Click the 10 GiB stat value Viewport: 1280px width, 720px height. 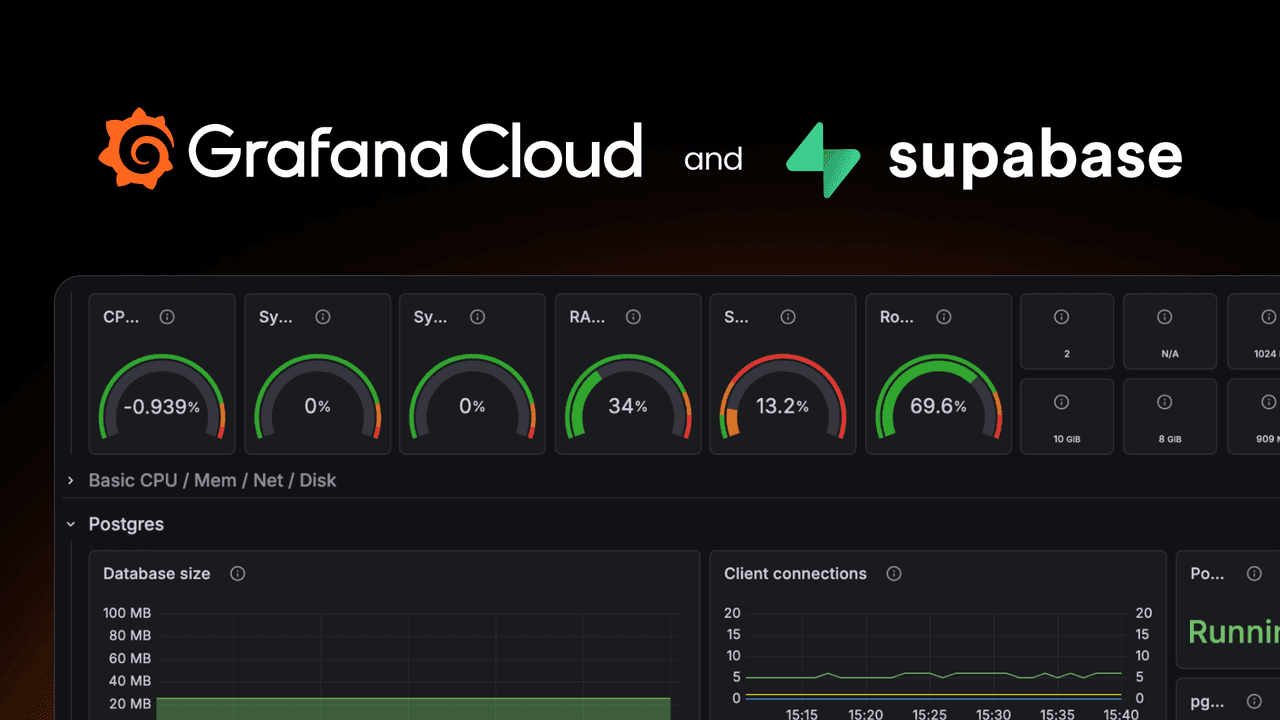click(x=1067, y=439)
